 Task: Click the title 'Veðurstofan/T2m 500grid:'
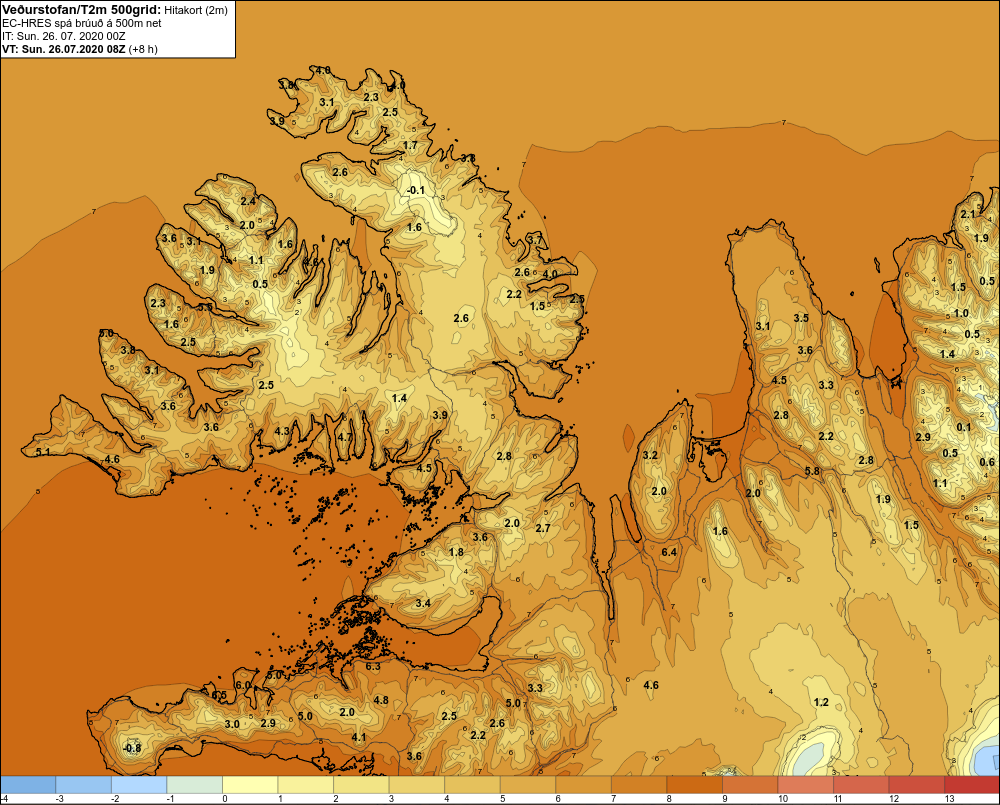[82, 10]
